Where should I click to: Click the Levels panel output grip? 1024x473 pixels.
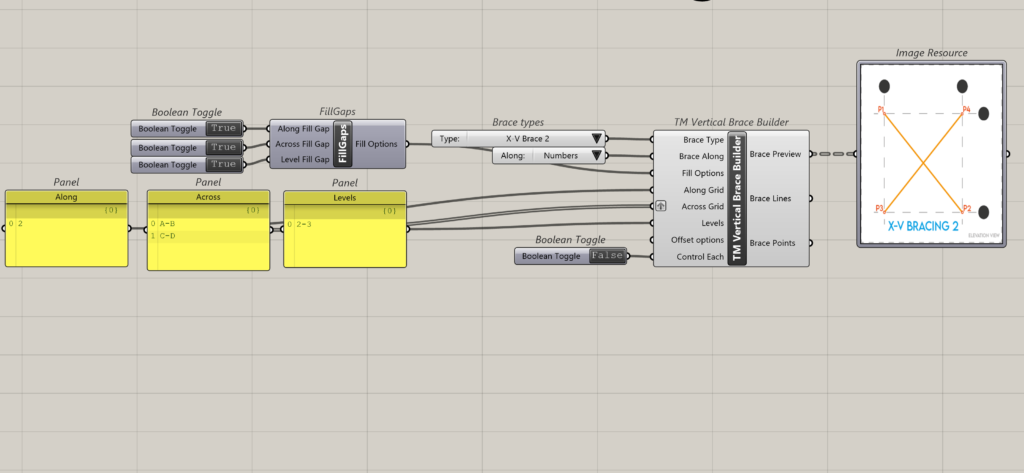click(408, 228)
